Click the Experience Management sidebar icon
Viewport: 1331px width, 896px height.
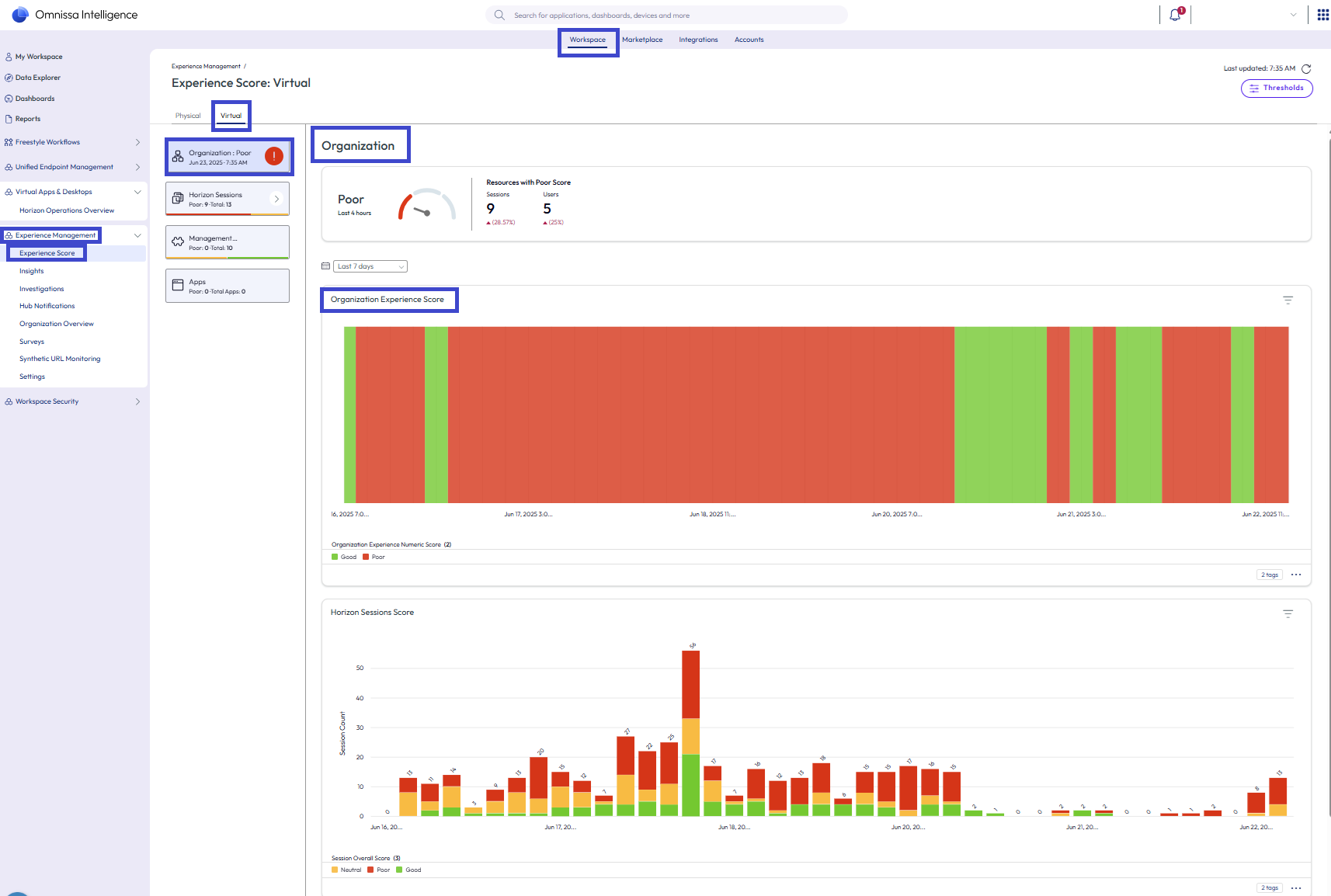click(x=9, y=235)
